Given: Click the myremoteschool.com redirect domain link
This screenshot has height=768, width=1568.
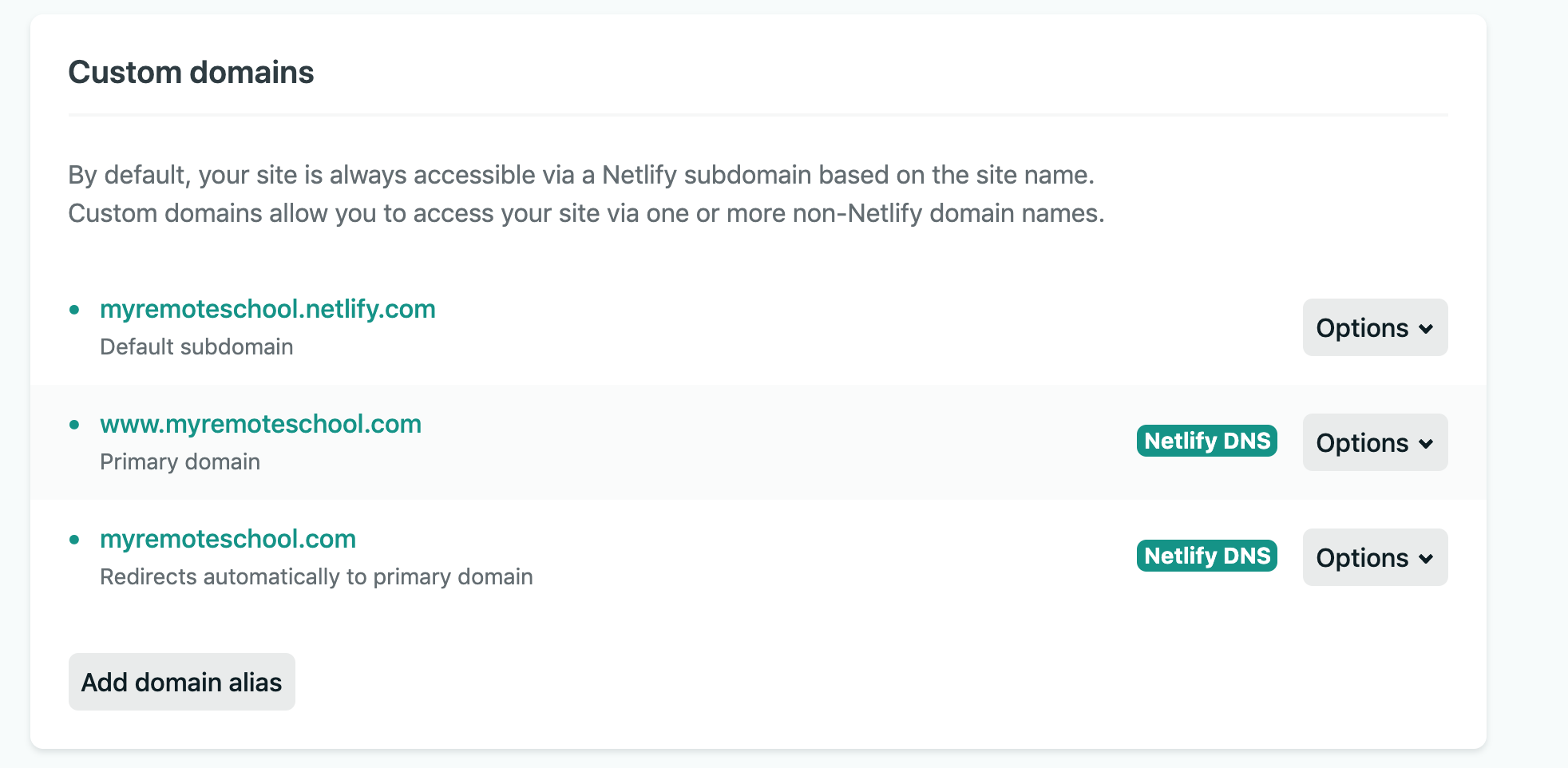Looking at the screenshot, I should tap(228, 539).
